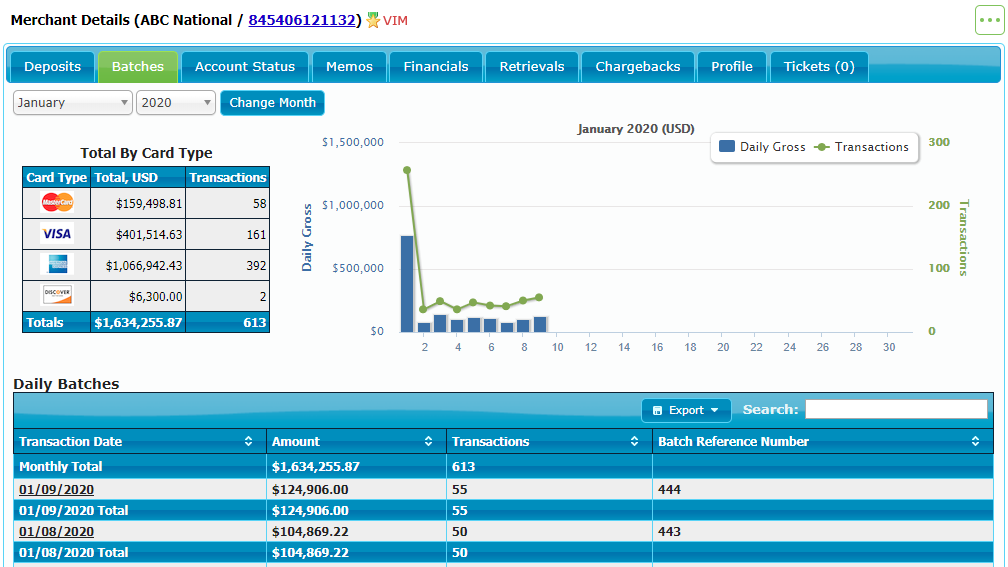
Task: Click the Visa card logo
Action: [57, 234]
